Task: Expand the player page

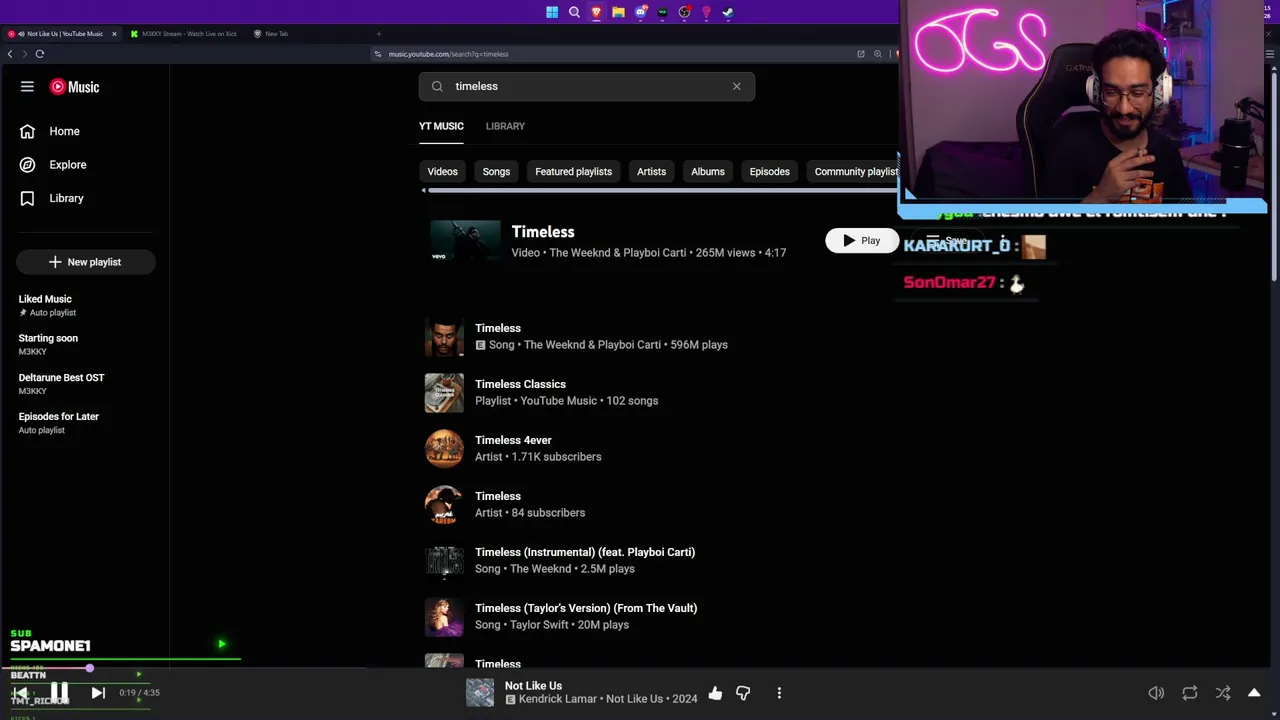Action: click(1254, 693)
